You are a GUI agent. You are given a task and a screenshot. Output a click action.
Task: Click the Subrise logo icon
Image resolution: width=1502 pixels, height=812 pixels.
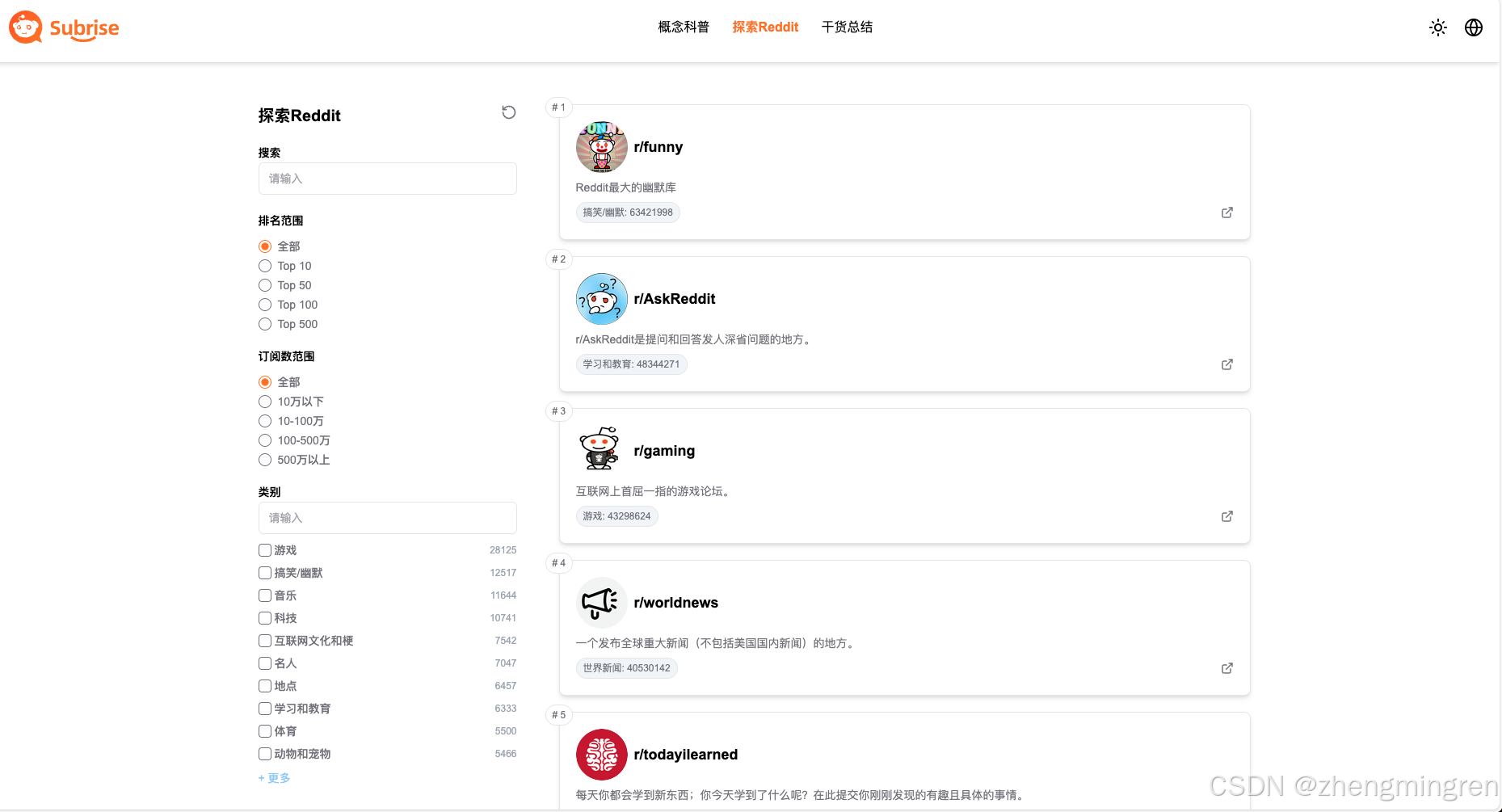coord(26,27)
